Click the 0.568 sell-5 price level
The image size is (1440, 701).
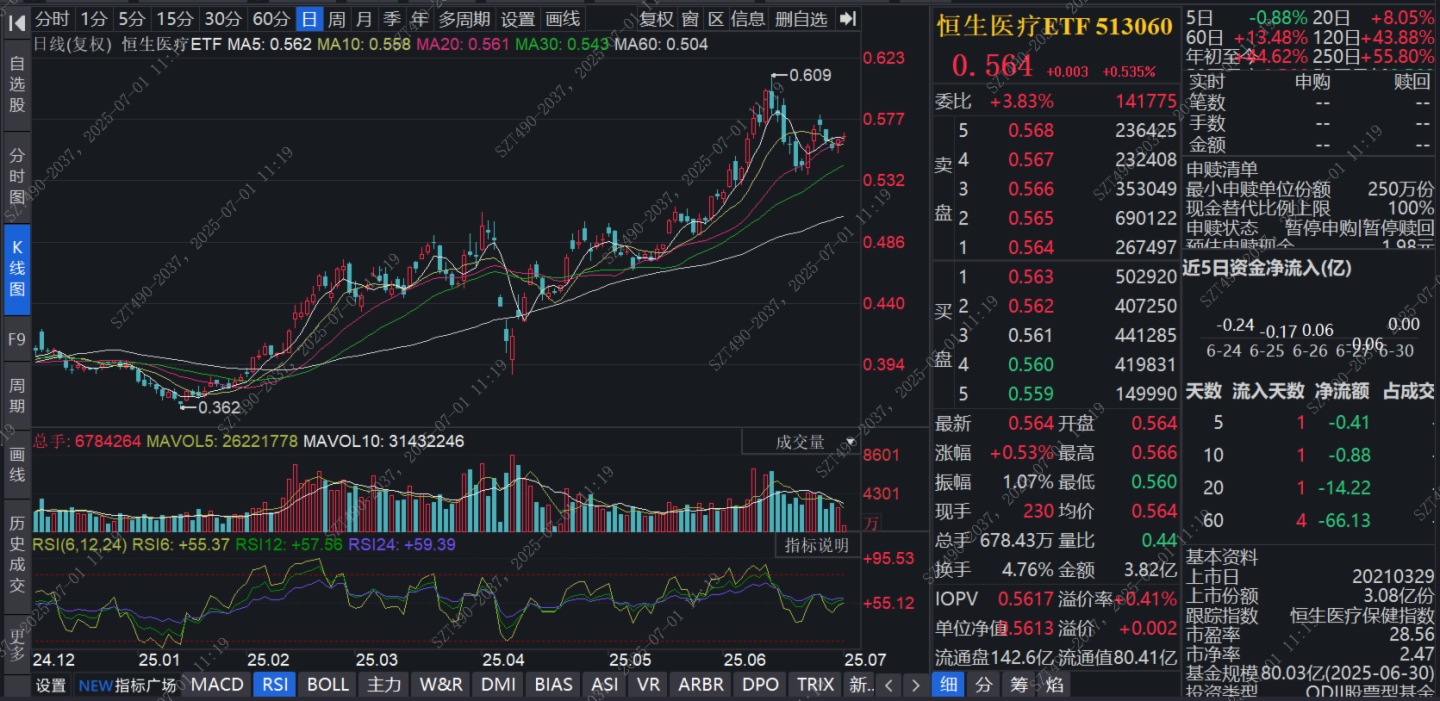pyautogui.click(x=1030, y=130)
